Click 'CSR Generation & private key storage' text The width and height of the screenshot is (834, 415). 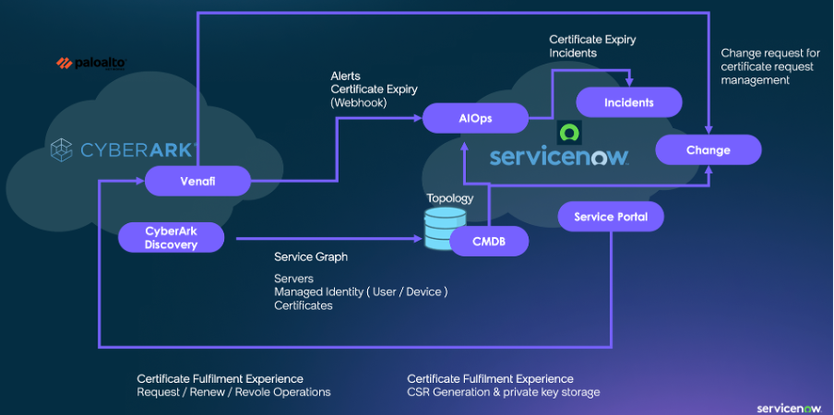(503, 392)
